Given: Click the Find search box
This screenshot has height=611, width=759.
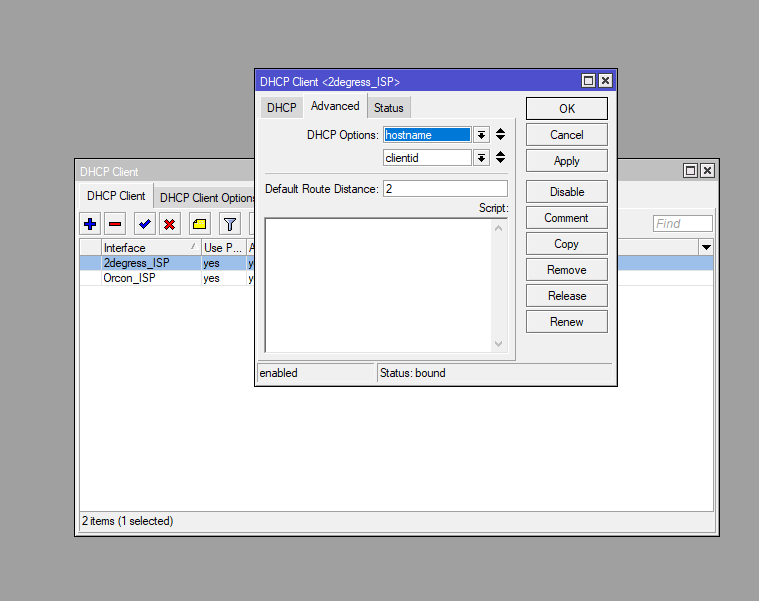Looking at the screenshot, I should (683, 224).
